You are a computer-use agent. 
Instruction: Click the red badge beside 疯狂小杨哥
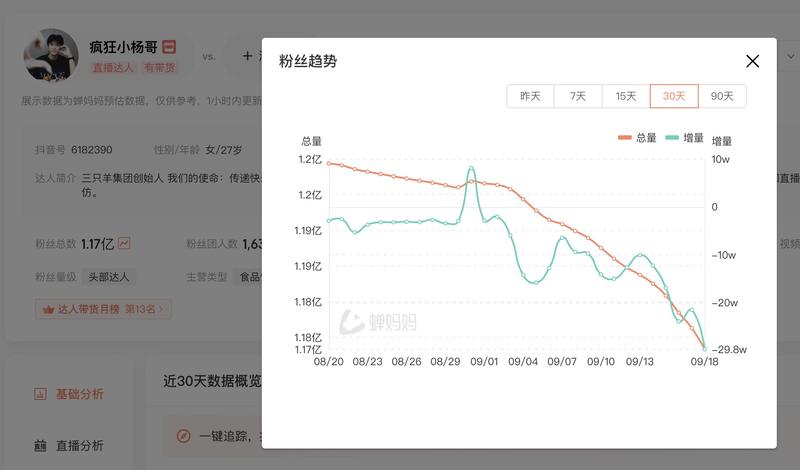coord(170,46)
